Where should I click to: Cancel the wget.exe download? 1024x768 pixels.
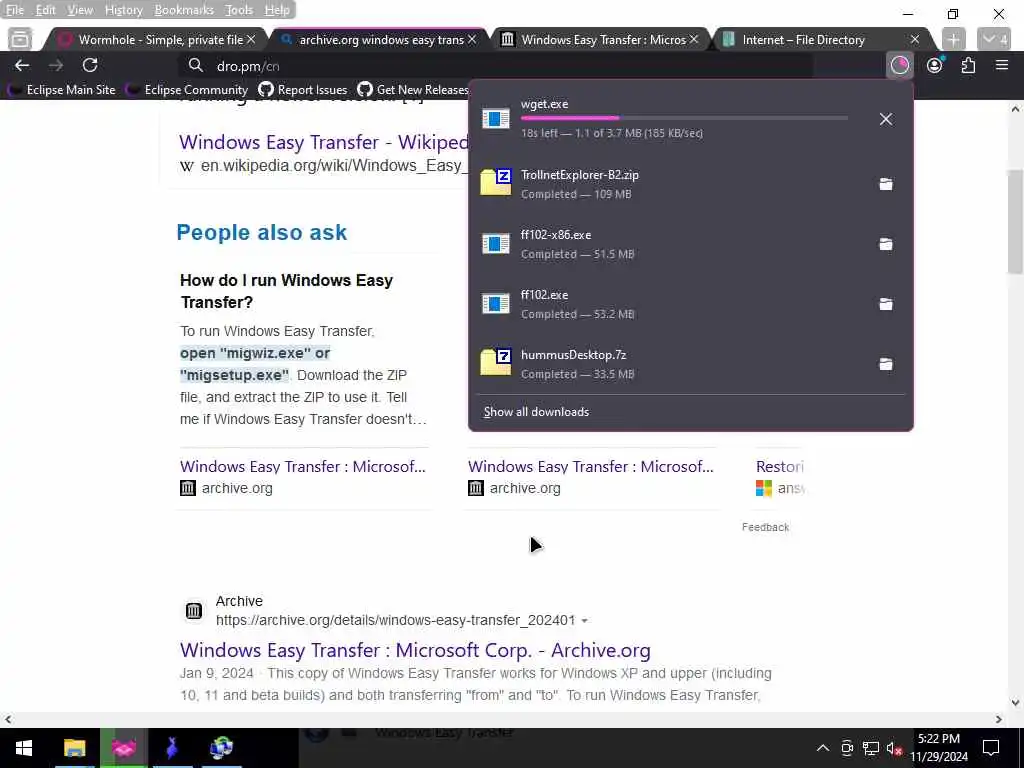coord(886,119)
